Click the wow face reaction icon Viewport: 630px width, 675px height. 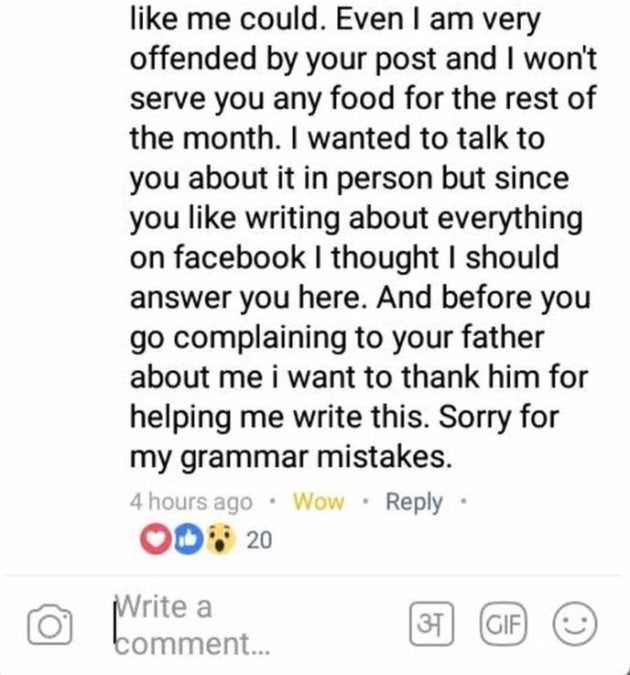220,539
